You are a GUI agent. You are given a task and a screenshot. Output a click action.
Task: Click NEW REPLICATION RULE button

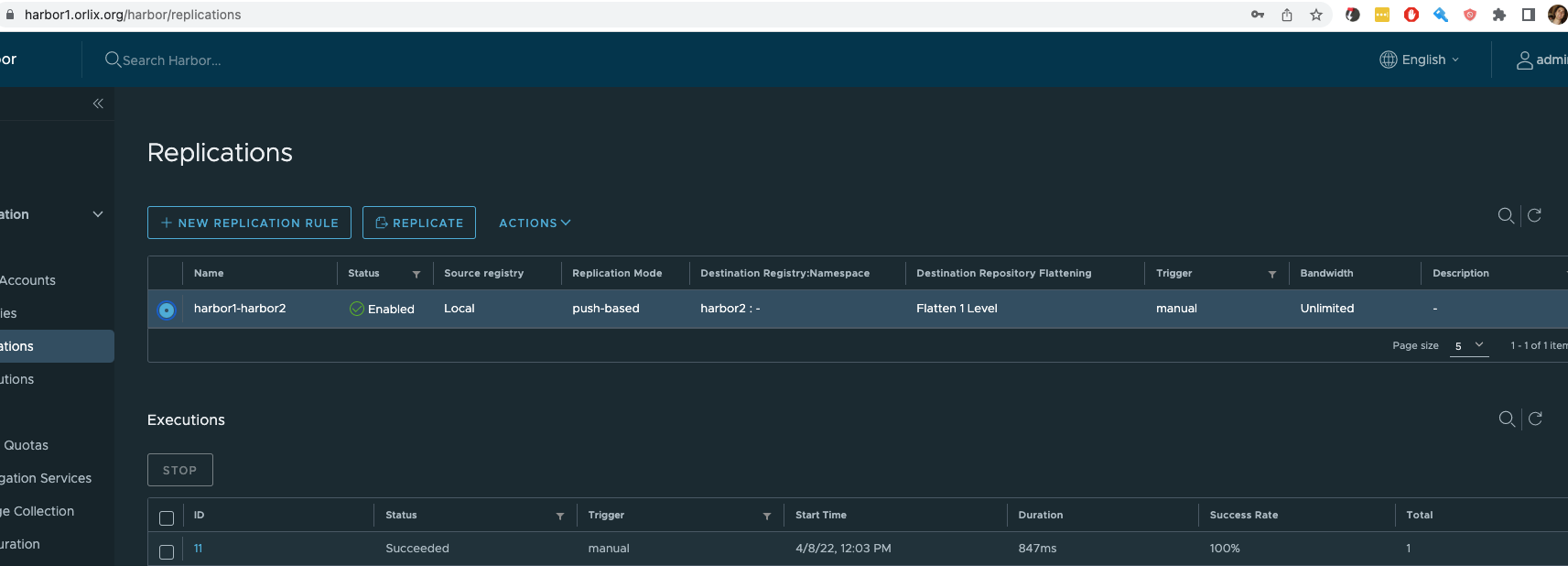[x=249, y=223]
